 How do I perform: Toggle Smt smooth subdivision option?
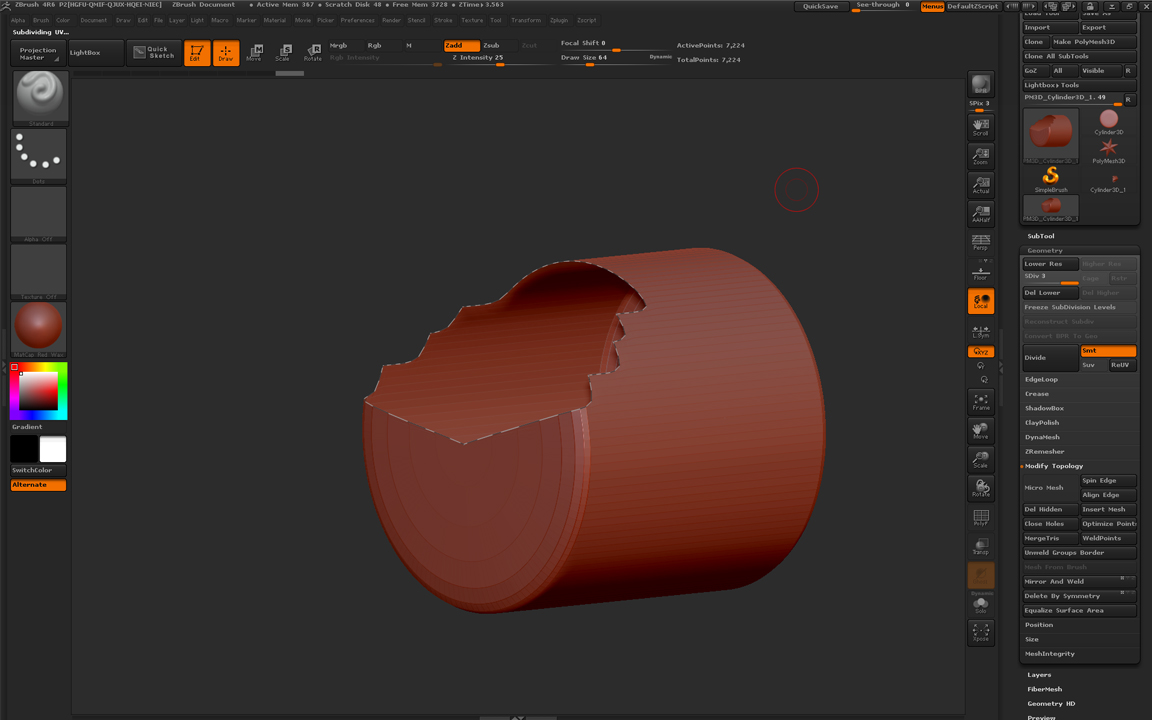click(1108, 350)
